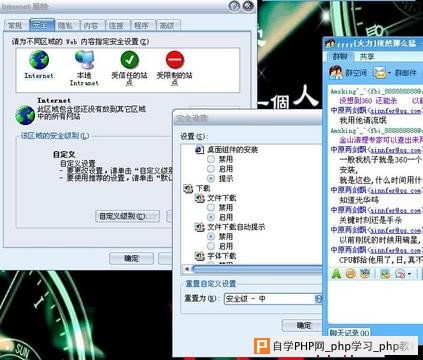Choose the red restricted sites icon
423x360 pixels.
pyautogui.click(x=175, y=60)
